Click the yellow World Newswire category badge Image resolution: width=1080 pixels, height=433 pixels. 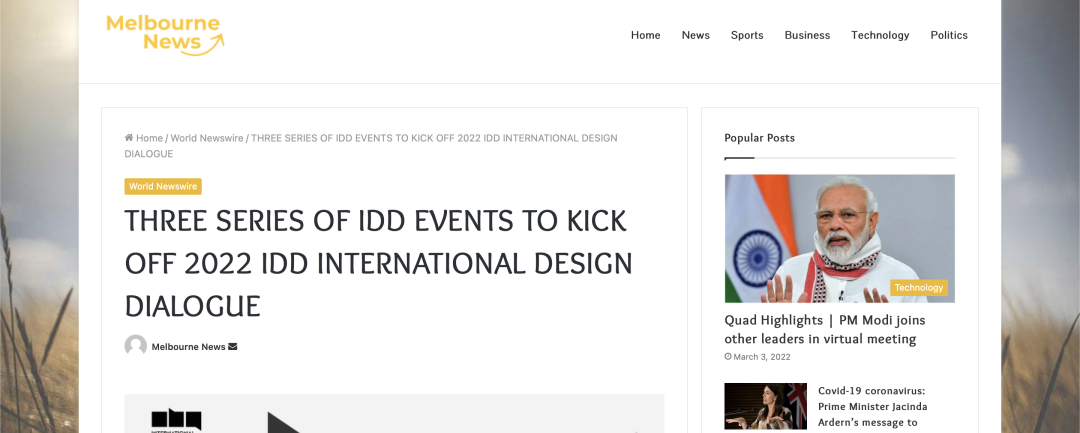(x=163, y=187)
